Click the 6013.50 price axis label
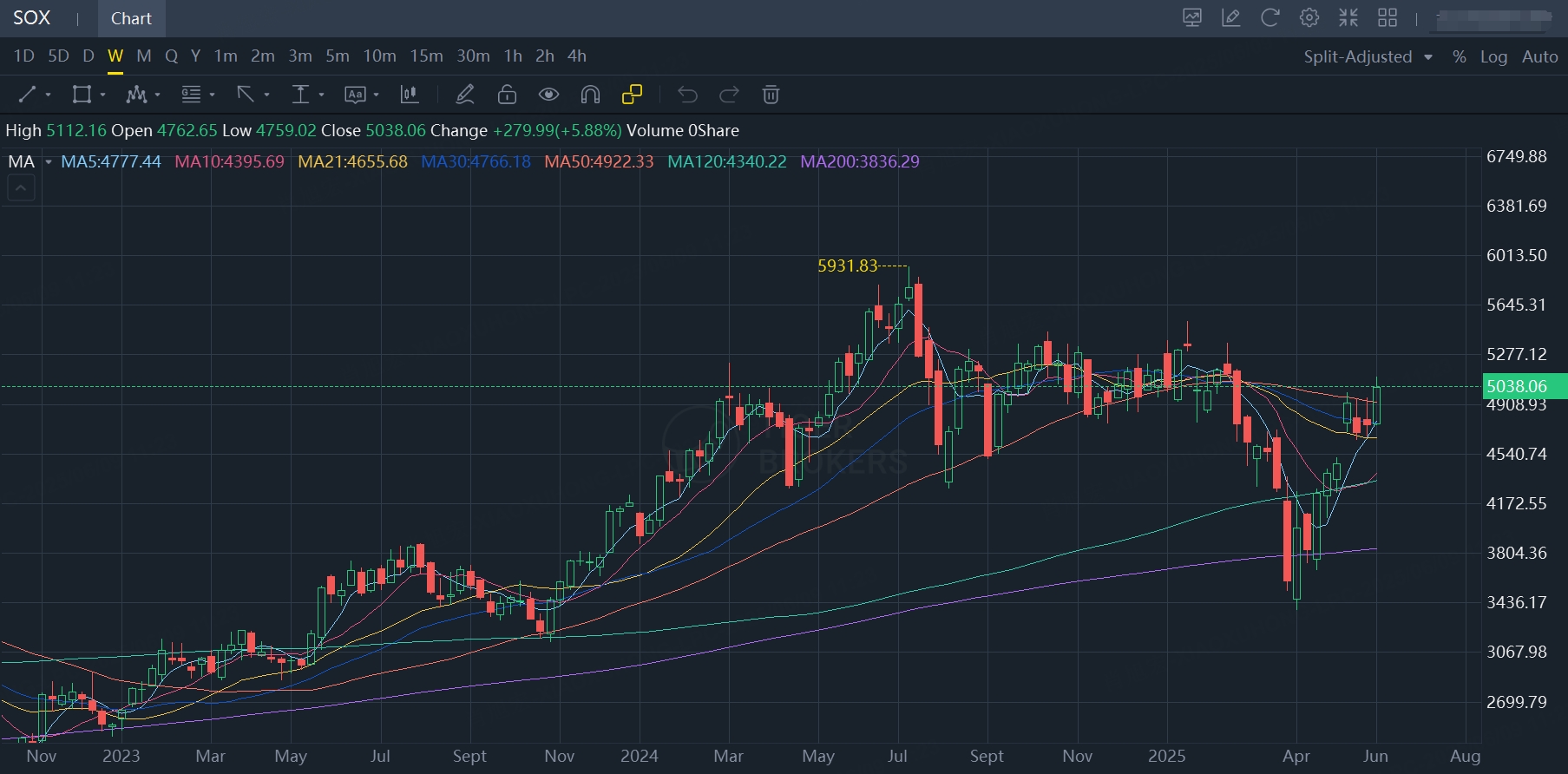 [1517, 256]
